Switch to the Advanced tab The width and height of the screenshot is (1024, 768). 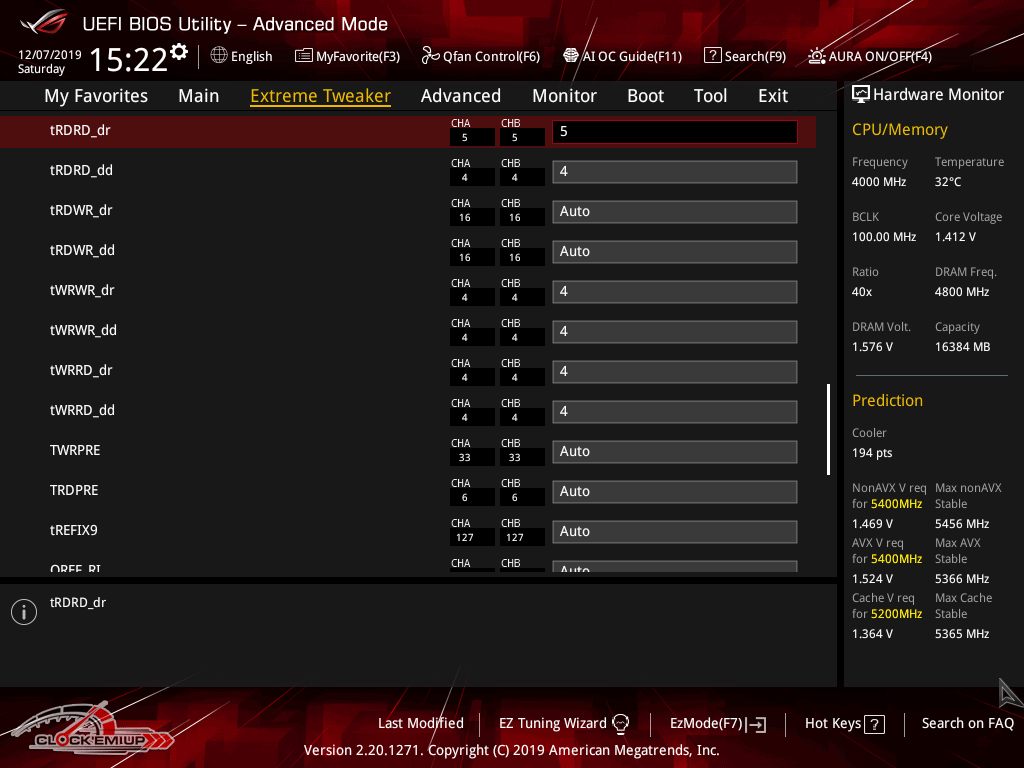pyautogui.click(x=460, y=96)
